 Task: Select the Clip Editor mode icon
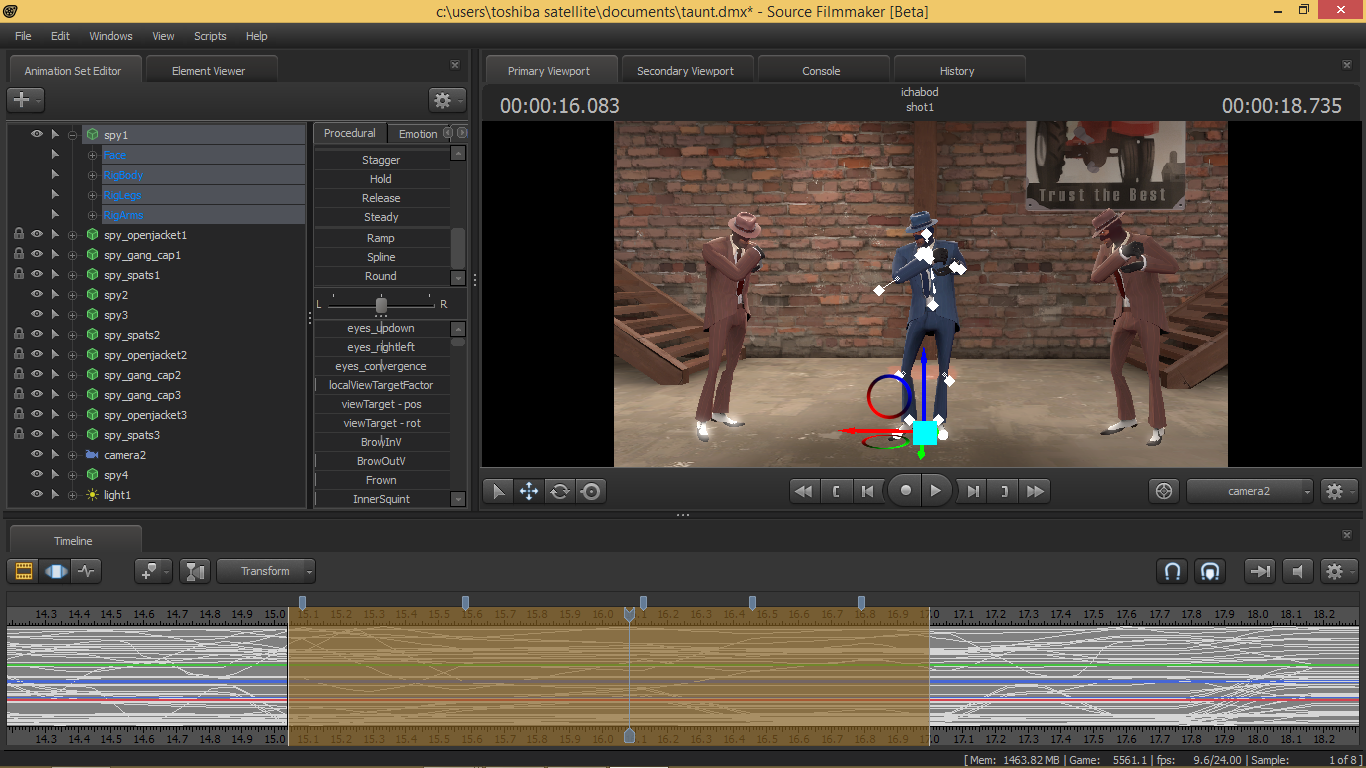(24, 571)
